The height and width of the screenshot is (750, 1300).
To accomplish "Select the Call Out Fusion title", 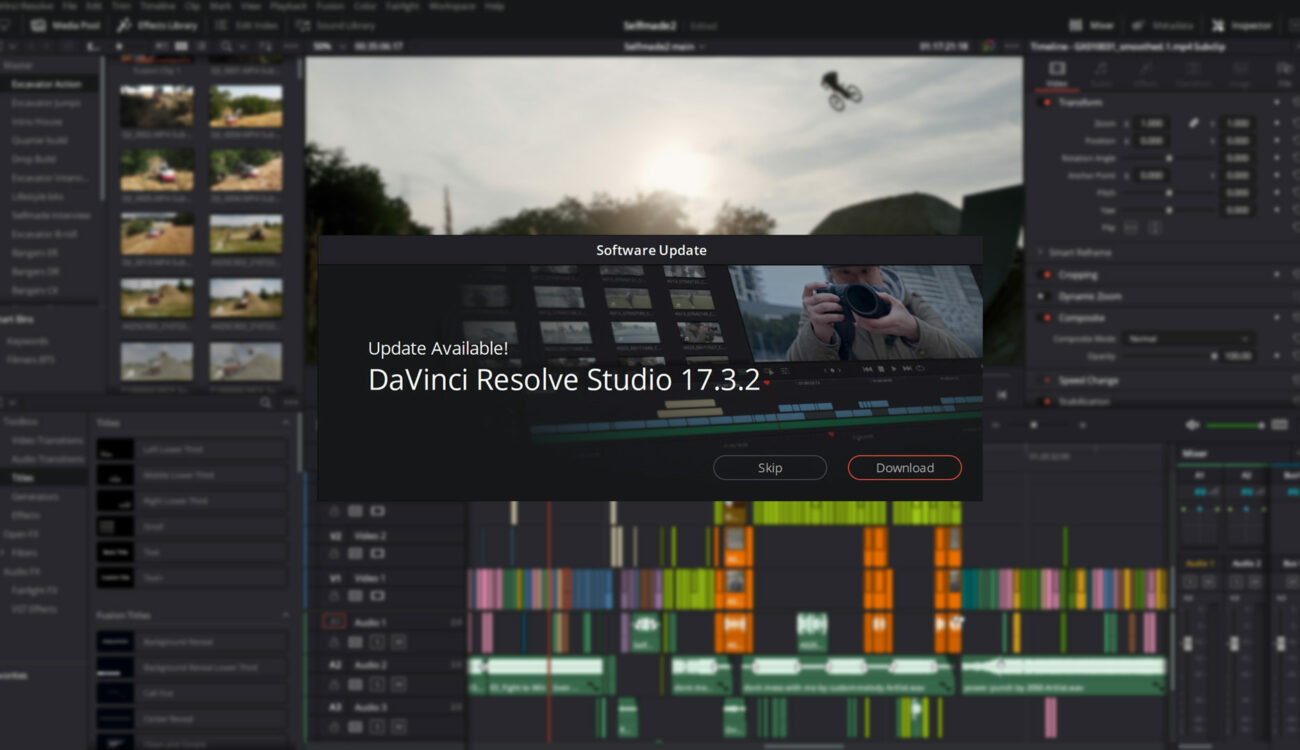I will coord(191,692).
